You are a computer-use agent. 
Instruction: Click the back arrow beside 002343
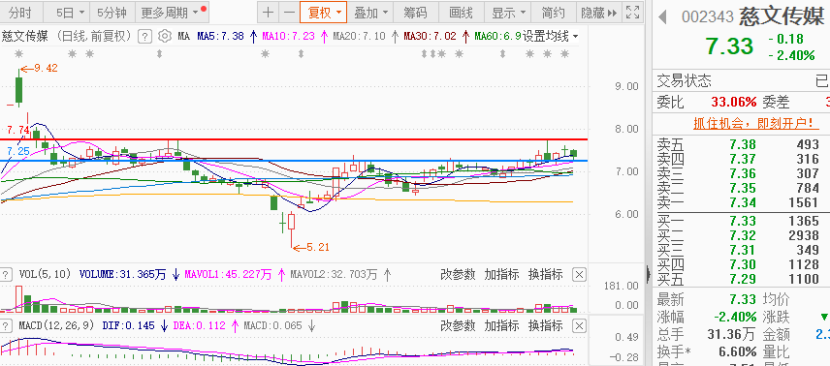(x=662, y=17)
